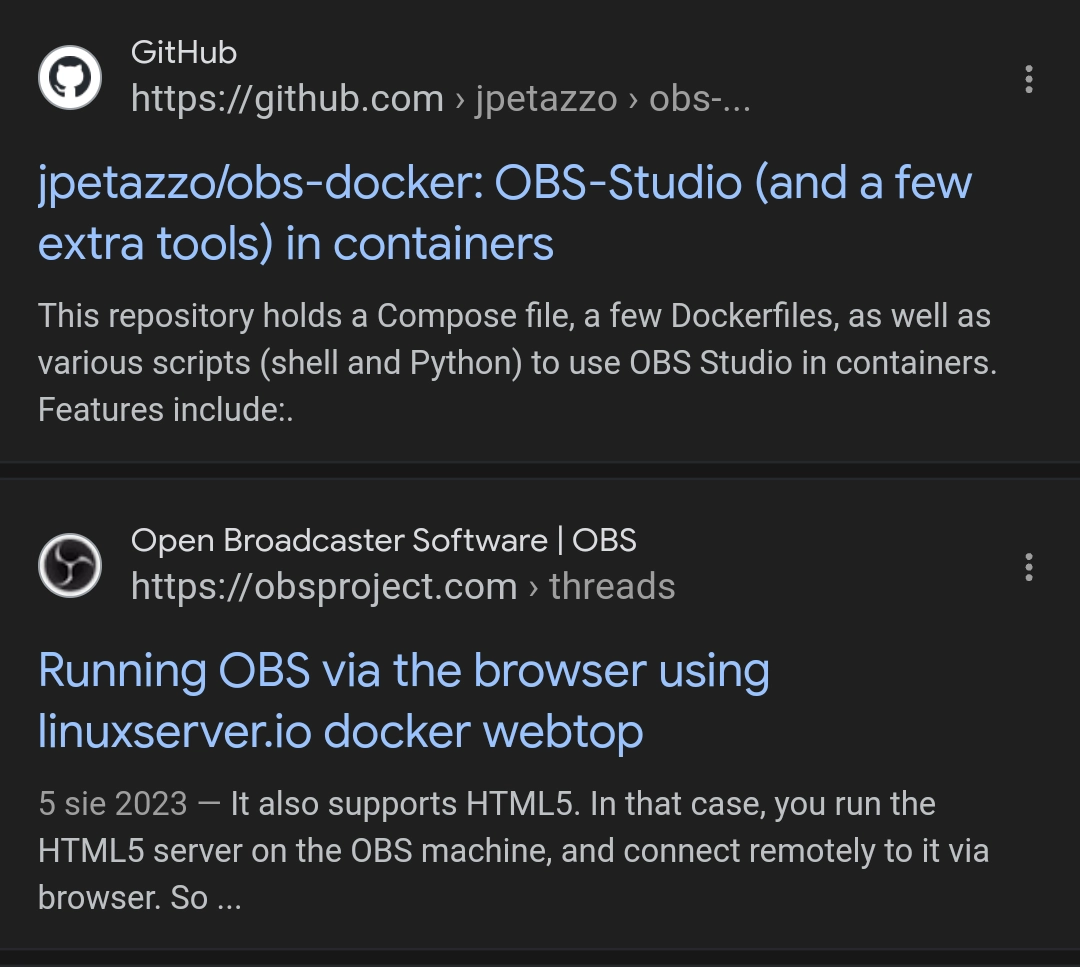Click the GitHub octocat favicon
1080x967 pixels.
70,78
